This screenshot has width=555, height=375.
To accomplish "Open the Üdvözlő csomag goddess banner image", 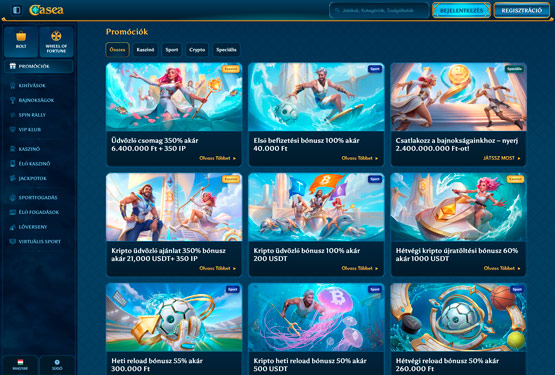I will pyautogui.click(x=174, y=97).
